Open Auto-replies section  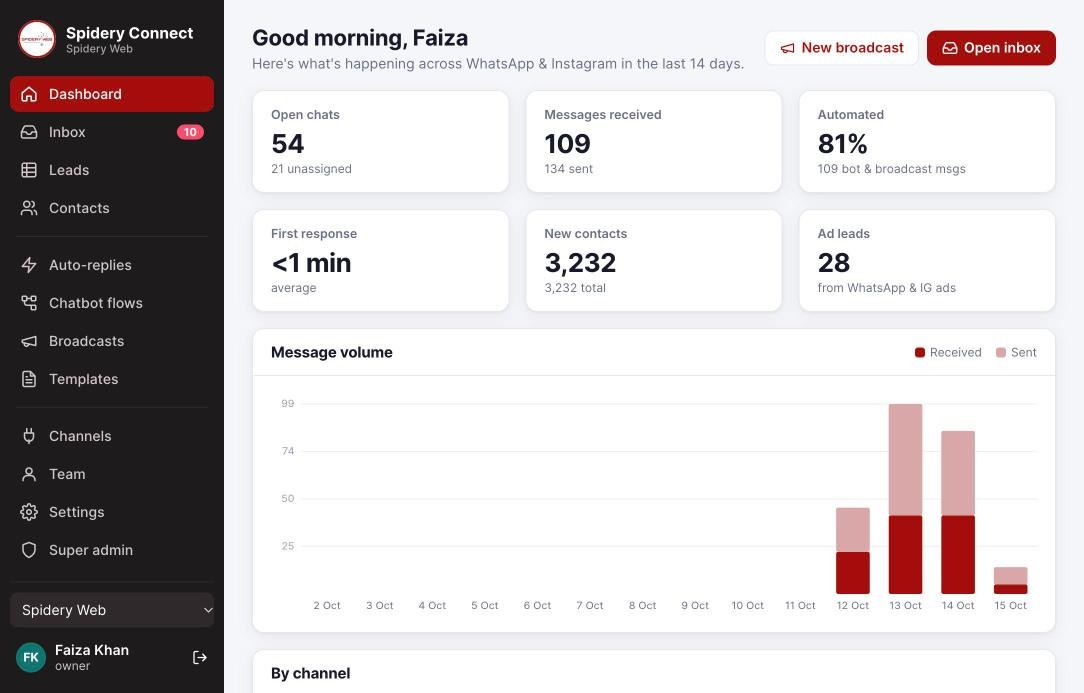coord(112,265)
